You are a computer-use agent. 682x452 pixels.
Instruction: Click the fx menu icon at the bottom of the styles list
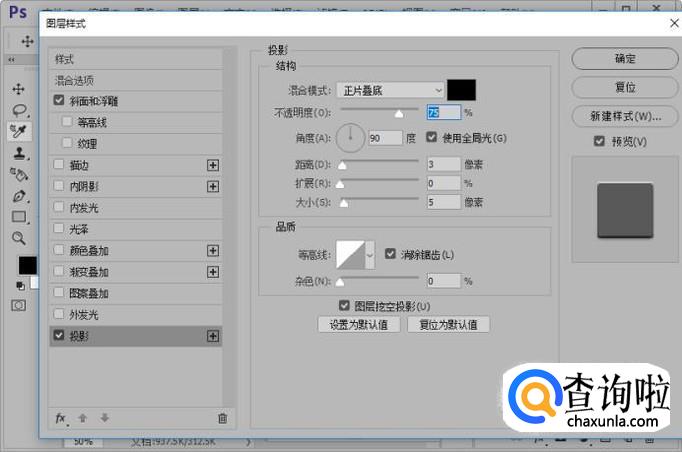click(60, 418)
